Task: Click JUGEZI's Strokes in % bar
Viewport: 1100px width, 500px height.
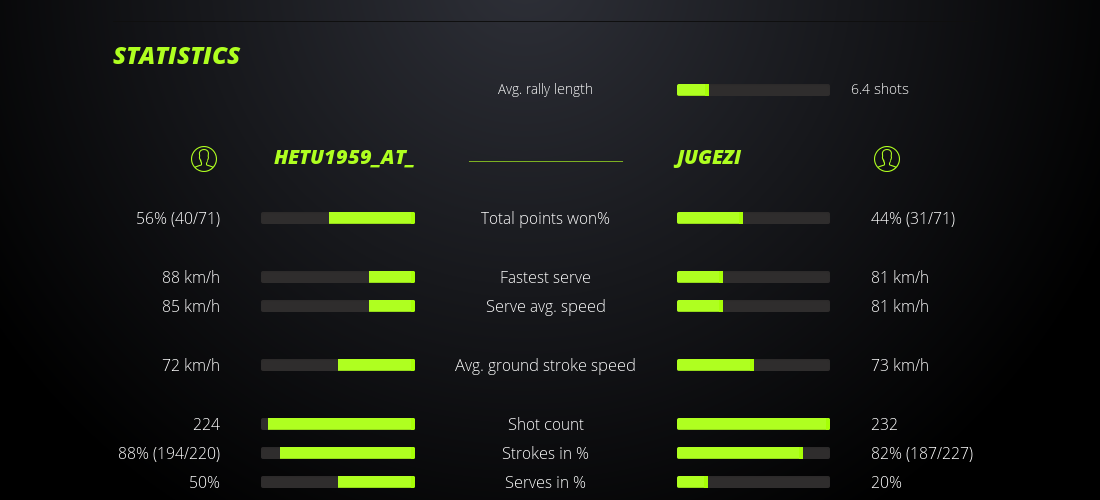Action: click(753, 453)
